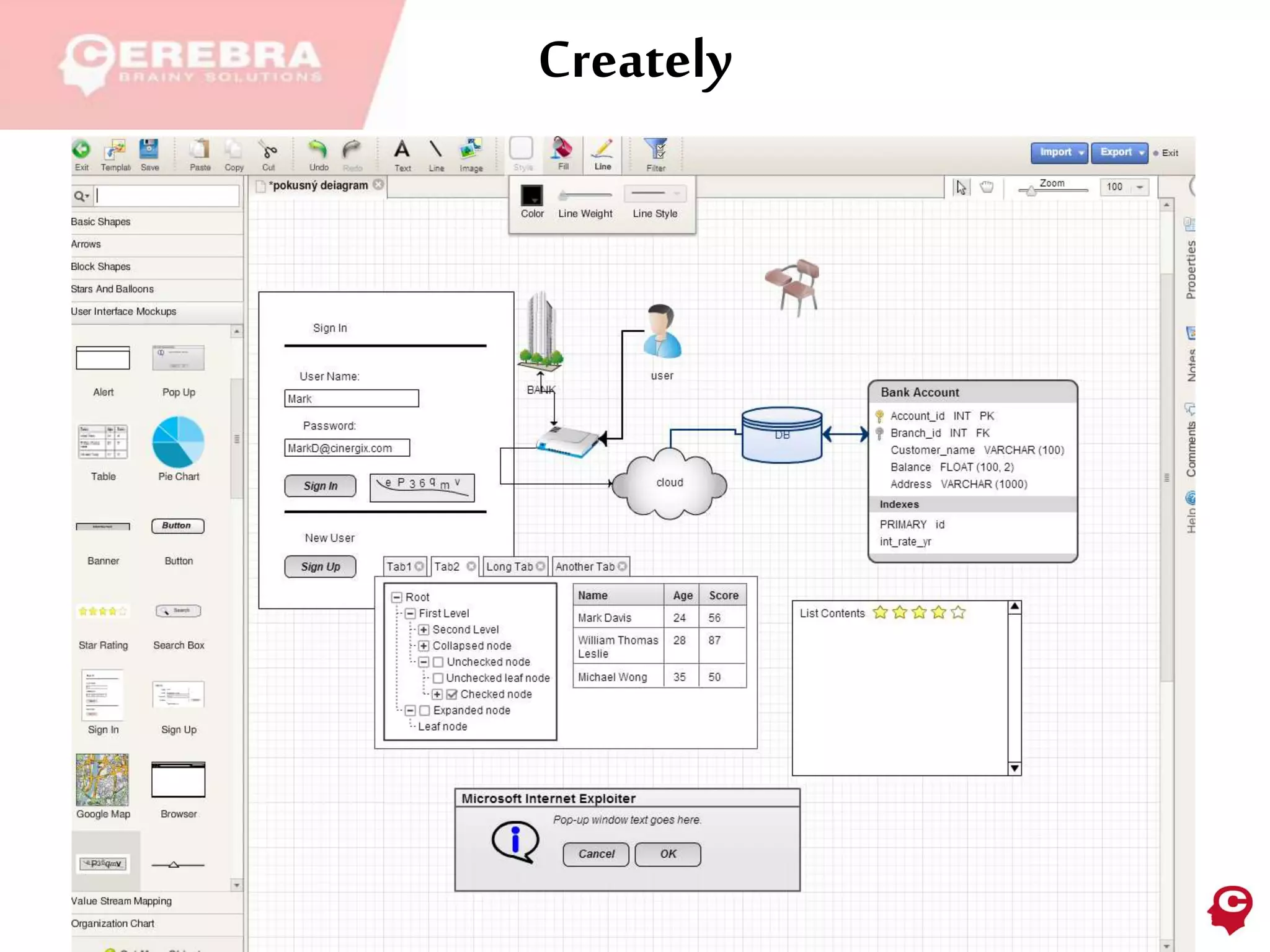Select the Text tool

pyautogui.click(x=402, y=151)
